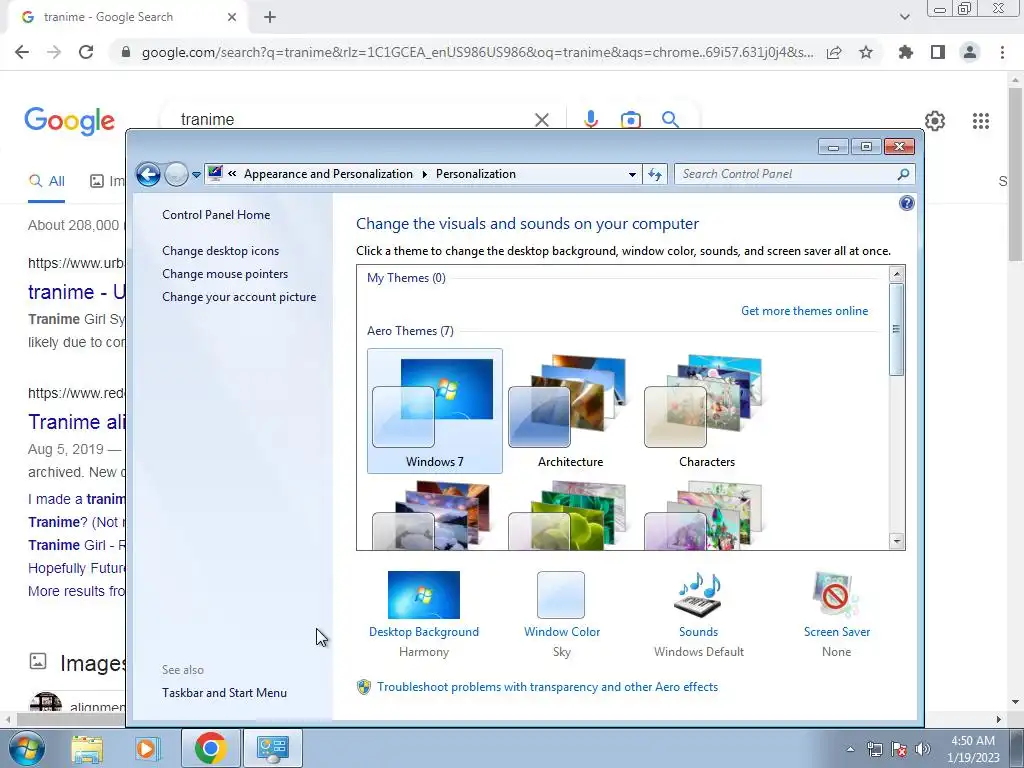This screenshot has width=1024, height=768.
Task: Open Control Panel help icon
Action: coord(906,203)
